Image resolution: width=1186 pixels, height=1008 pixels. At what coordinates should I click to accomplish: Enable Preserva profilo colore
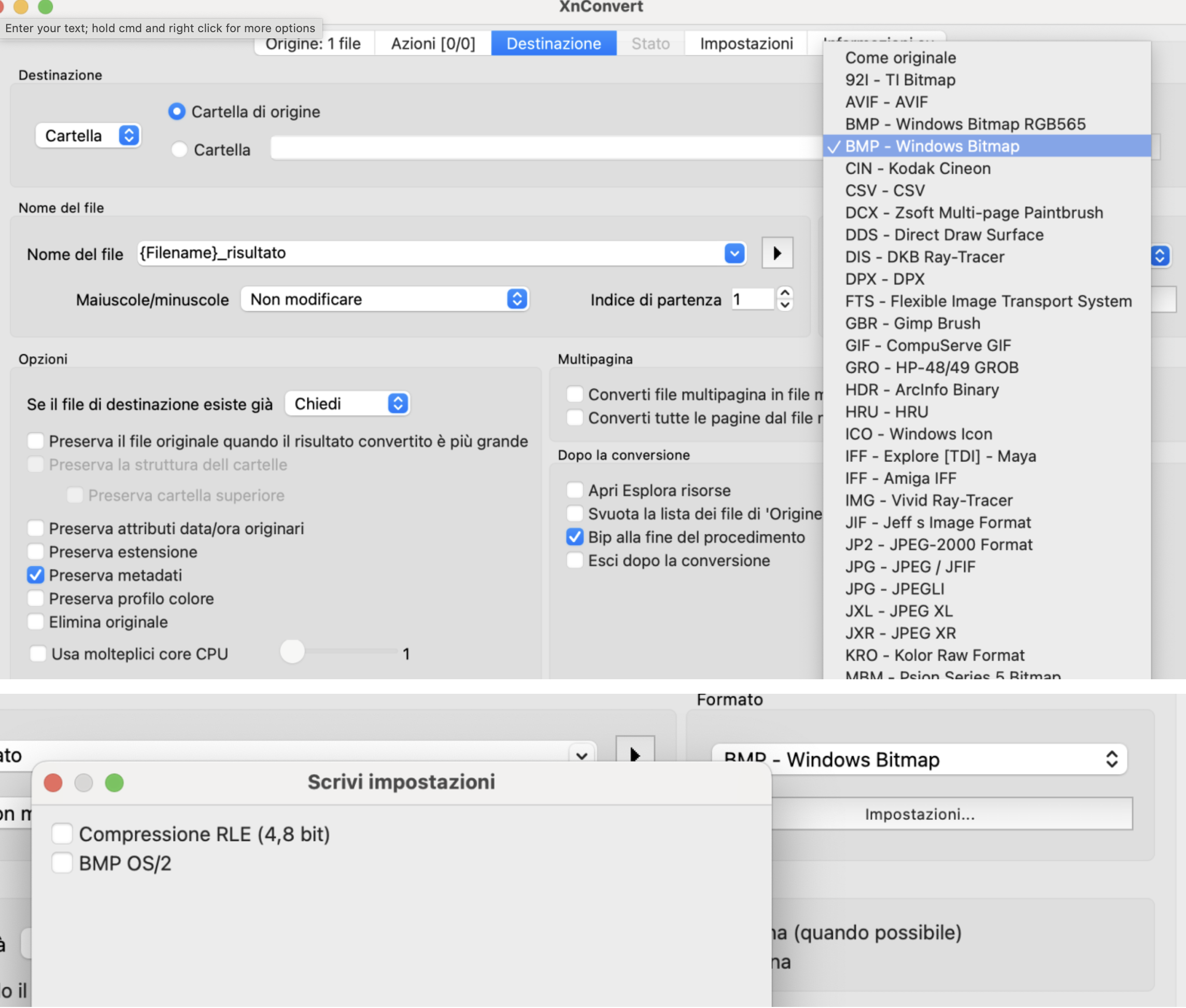click(36, 599)
